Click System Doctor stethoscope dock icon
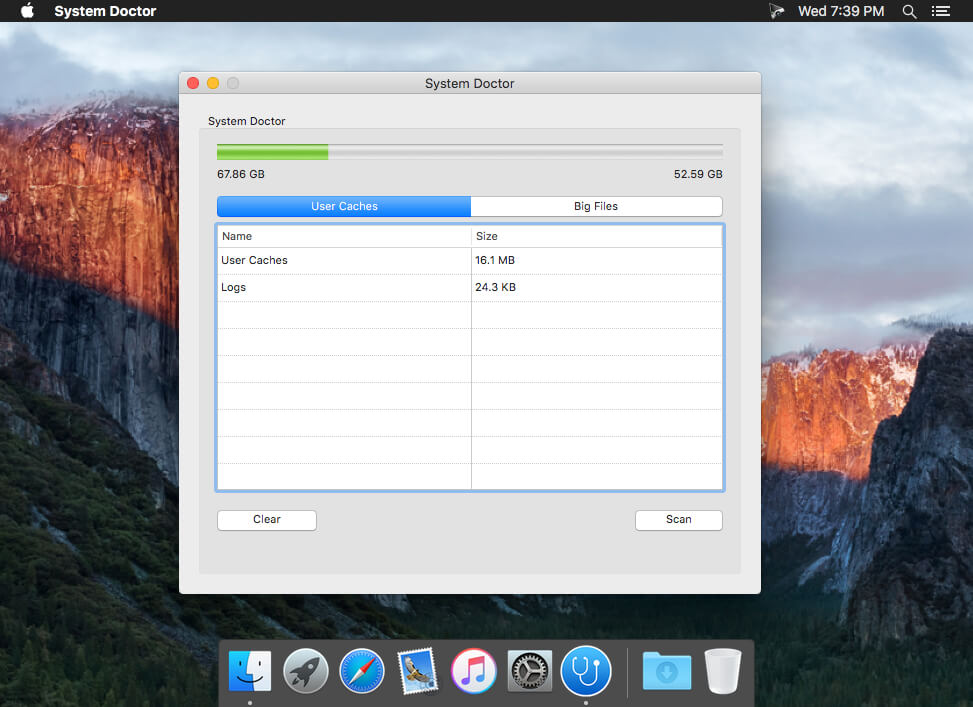The image size is (973, 707). coord(586,671)
